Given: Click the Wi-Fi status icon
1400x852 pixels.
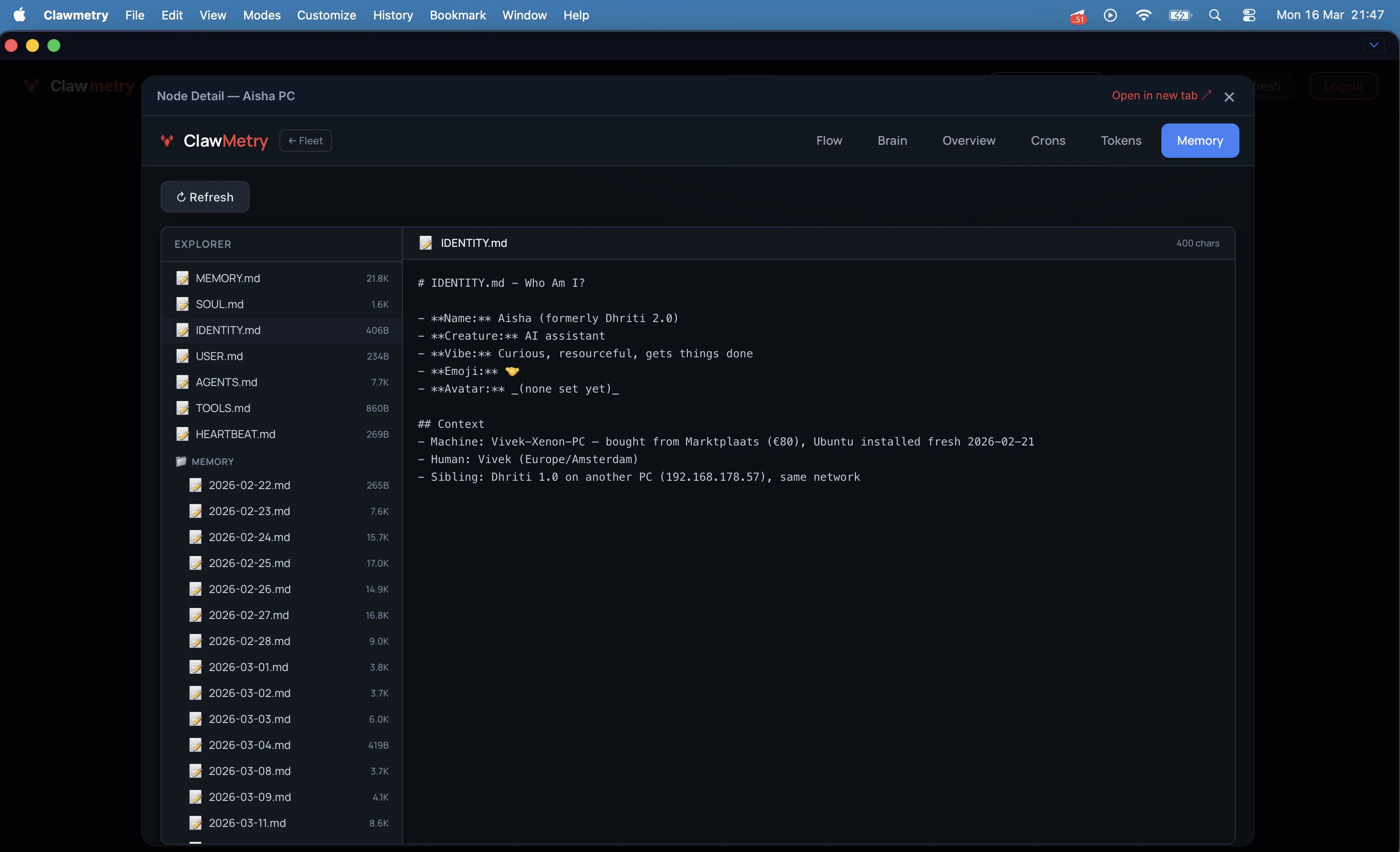Looking at the screenshot, I should pos(1143,15).
